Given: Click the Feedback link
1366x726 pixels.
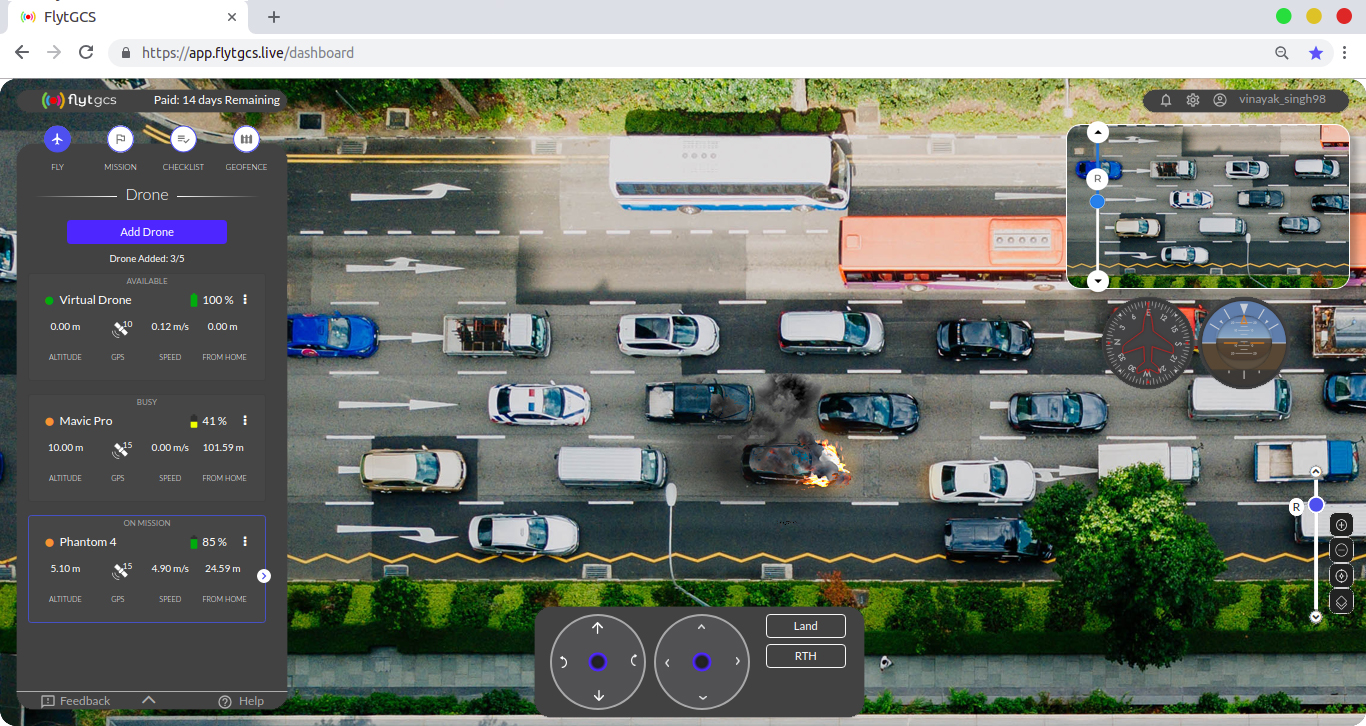Looking at the screenshot, I should point(76,701).
